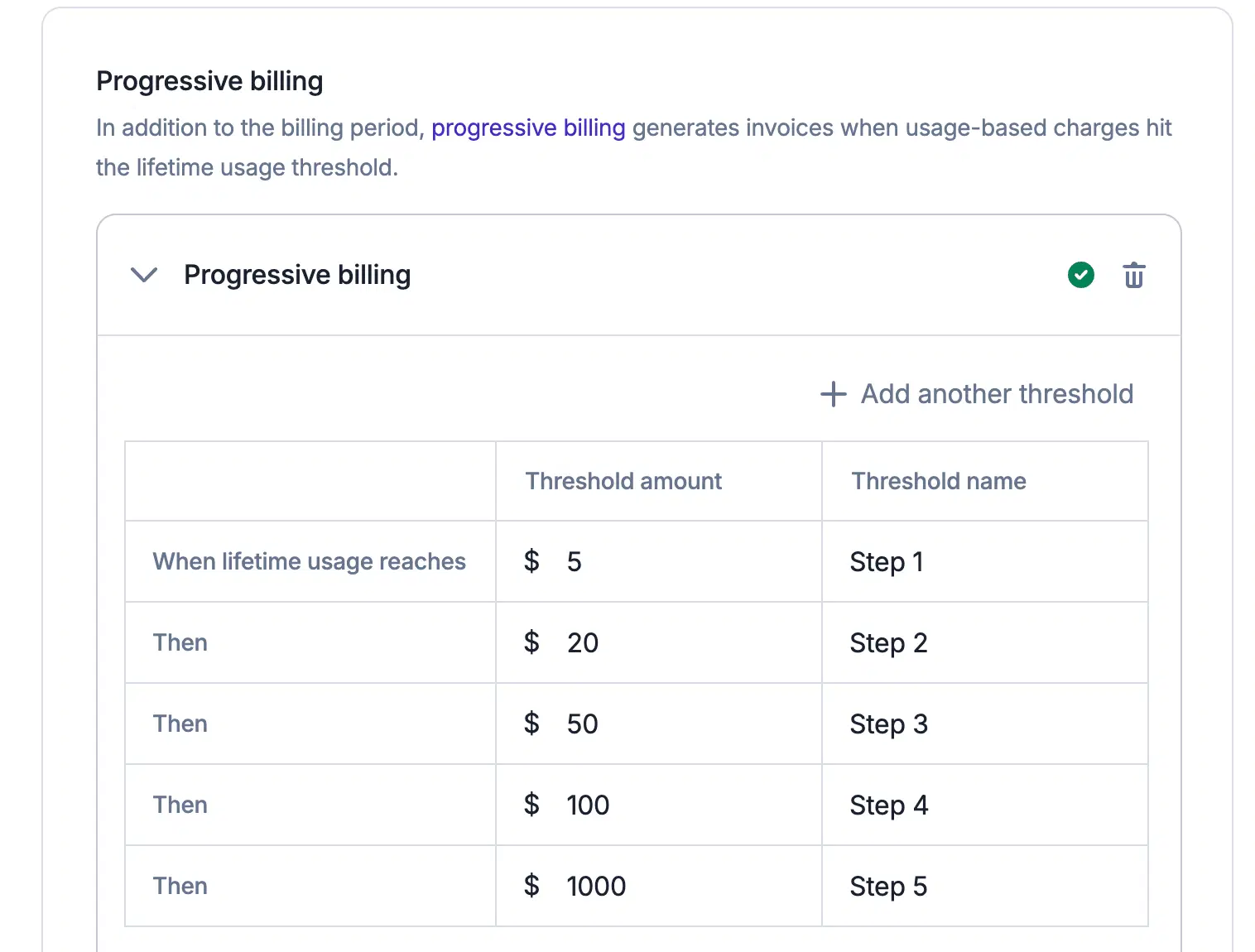The image size is (1255, 952).
Task: Click the Step 3 threshold name field
Action: pos(983,724)
